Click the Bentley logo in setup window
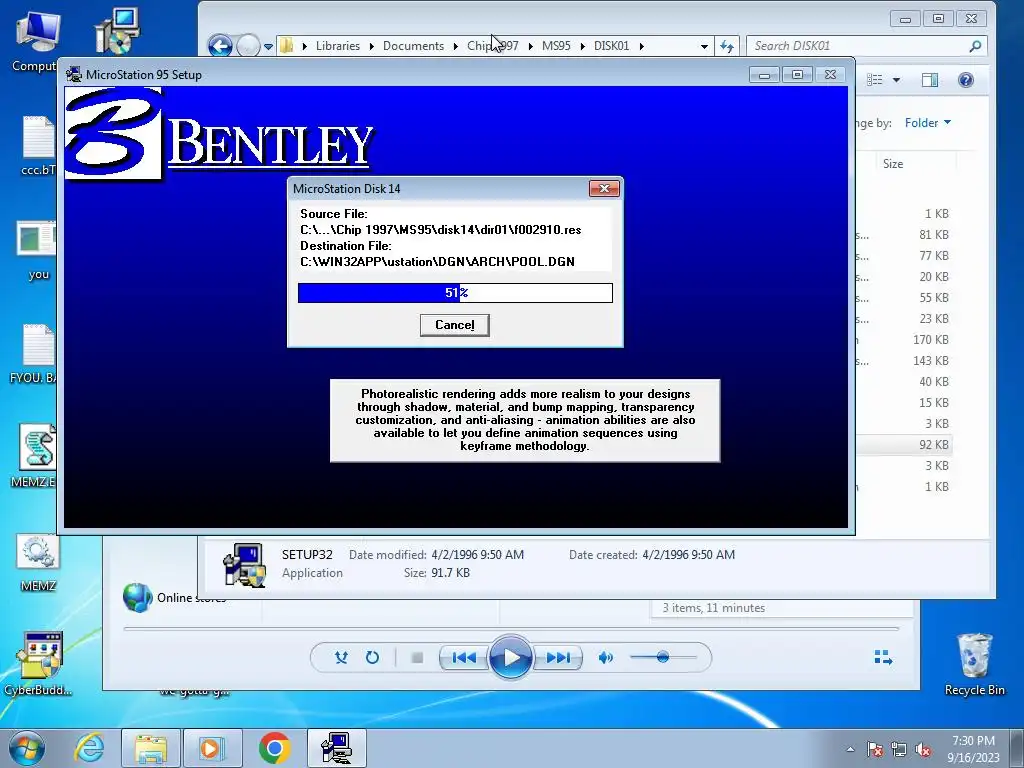Screen dimensions: 1024x768 (x=220, y=135)
